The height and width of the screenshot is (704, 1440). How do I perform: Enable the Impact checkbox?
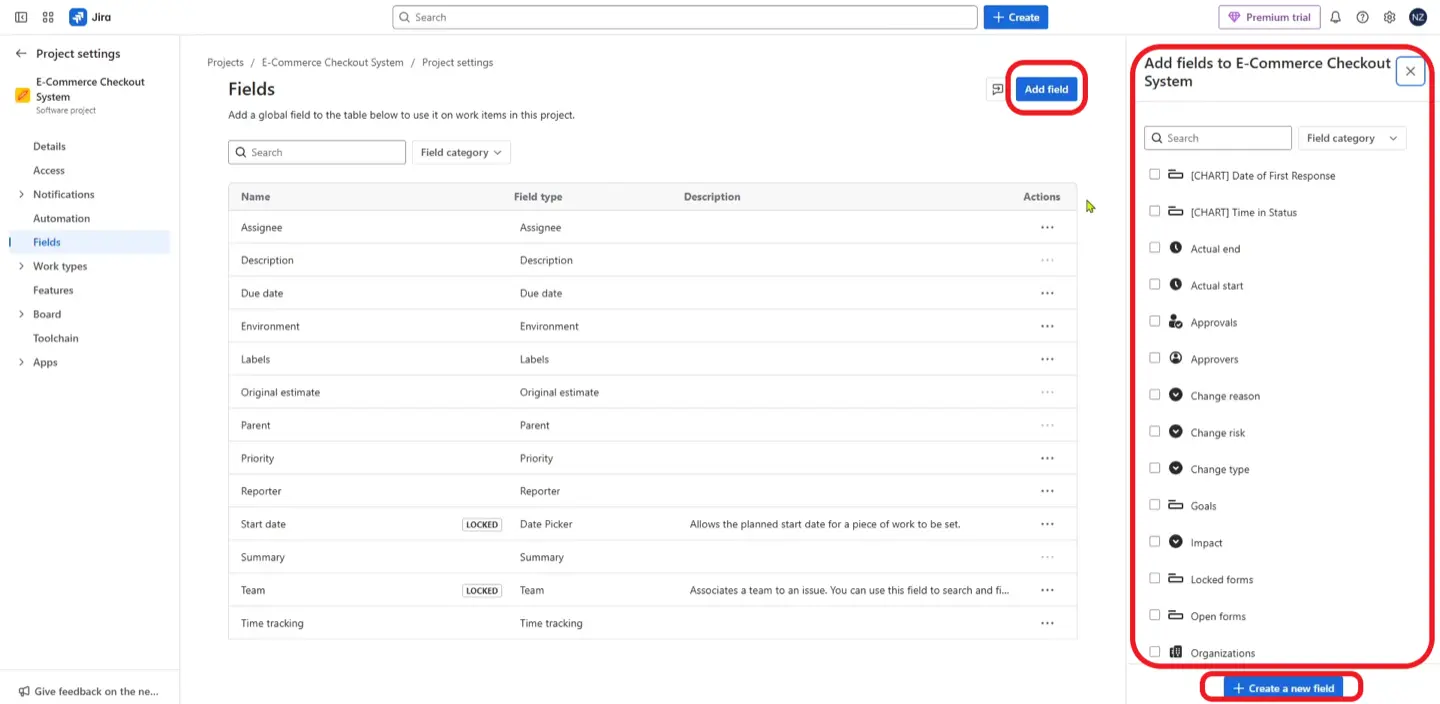click(x=1154, y=541)
